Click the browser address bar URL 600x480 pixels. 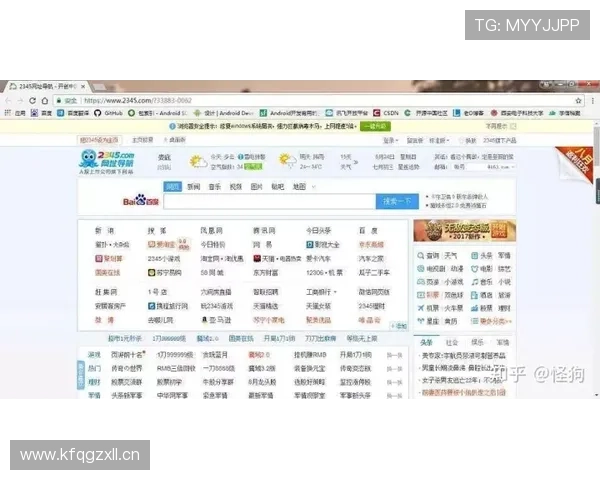138,101
